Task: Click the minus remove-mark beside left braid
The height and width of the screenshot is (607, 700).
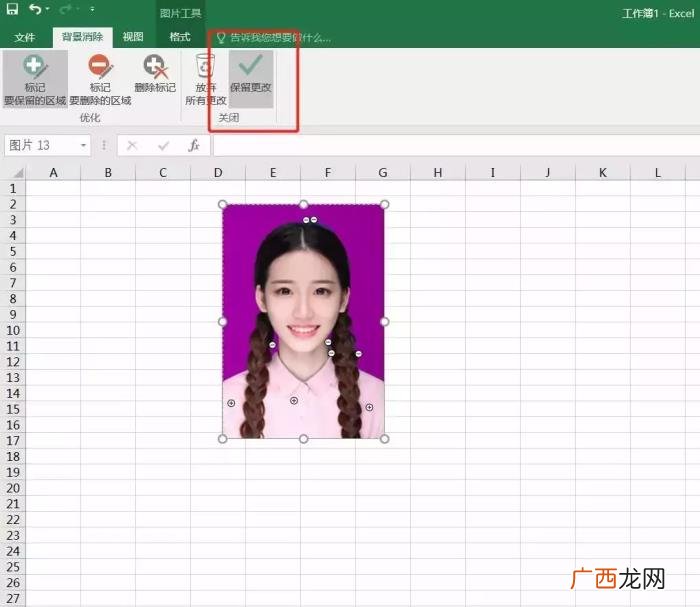Action: click(x=272, y=345)
